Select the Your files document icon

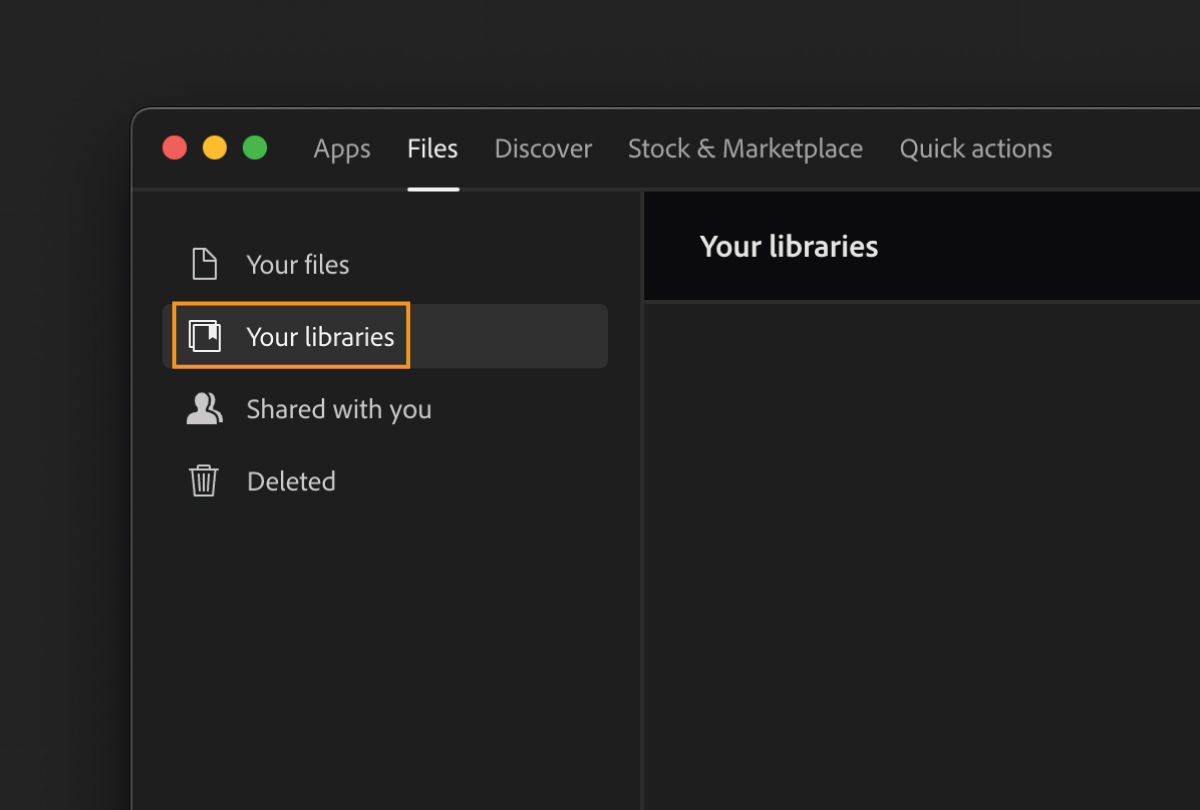coord(204,263)
